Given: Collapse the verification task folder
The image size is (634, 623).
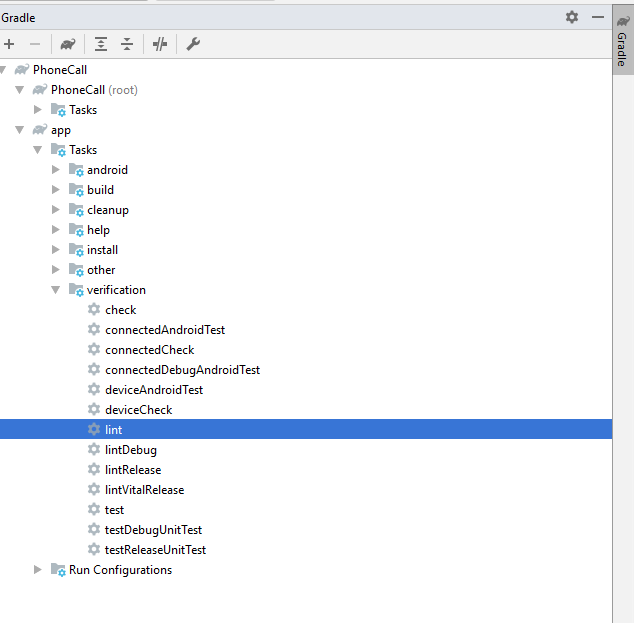Looking at the screenshot, I should pyautogui.click(x=57, y=290).
